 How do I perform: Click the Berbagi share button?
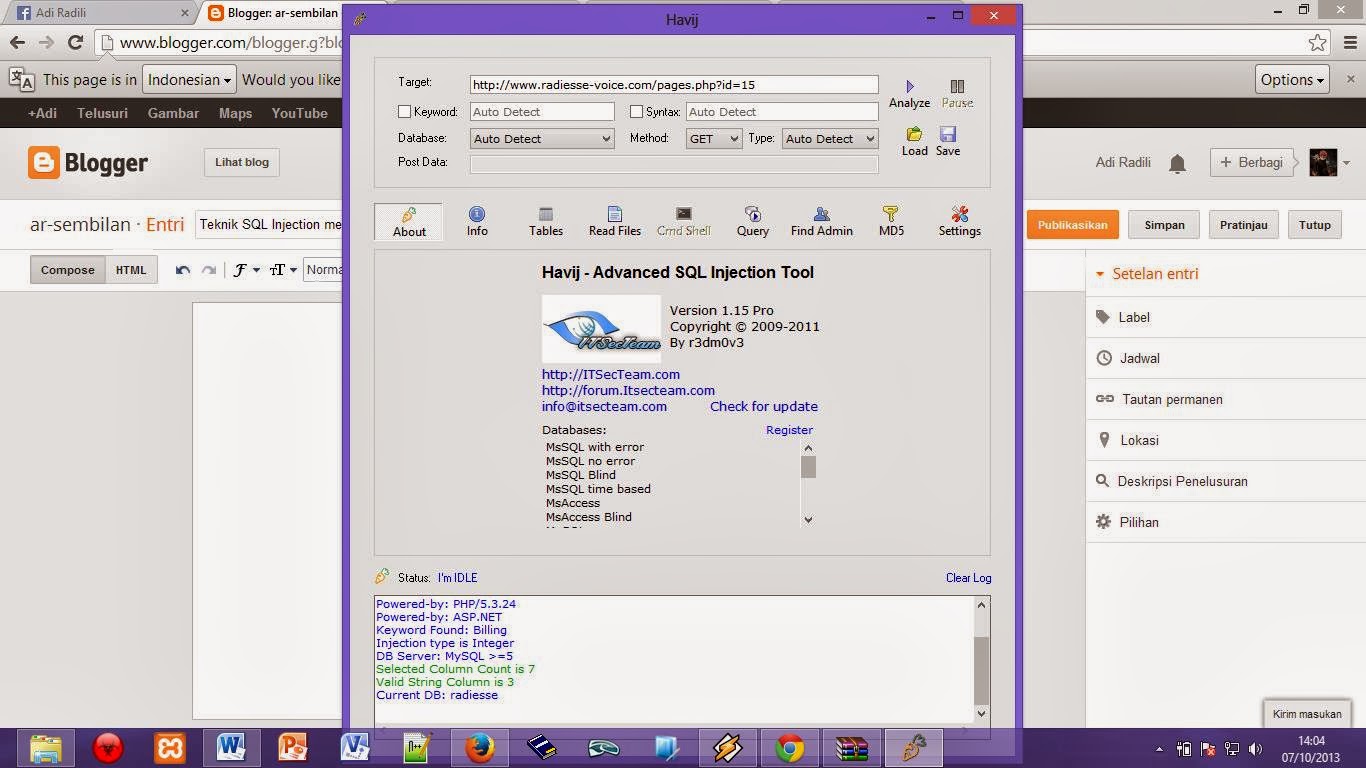[x=1252, y=163]
